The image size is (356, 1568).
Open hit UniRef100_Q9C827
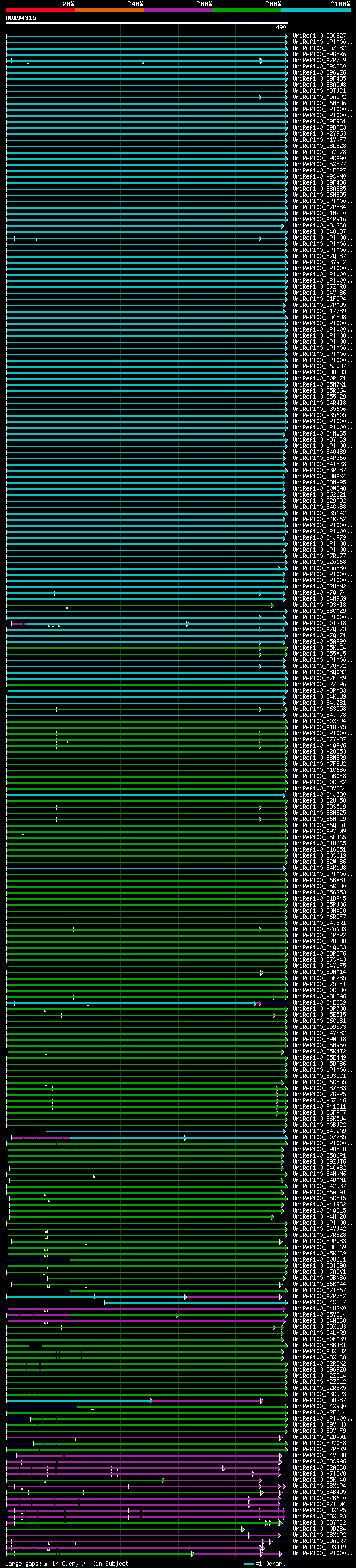(x=319, y=36)
